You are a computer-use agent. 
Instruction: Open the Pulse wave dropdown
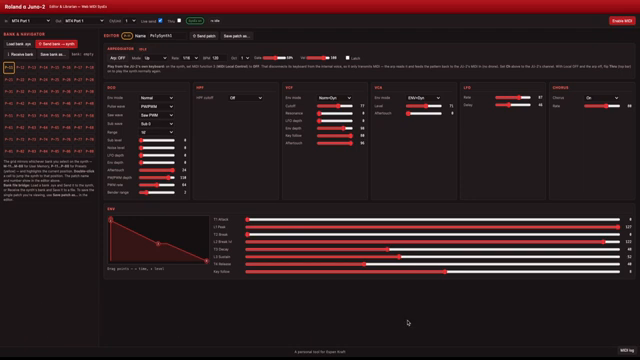[x=157, y=107]
